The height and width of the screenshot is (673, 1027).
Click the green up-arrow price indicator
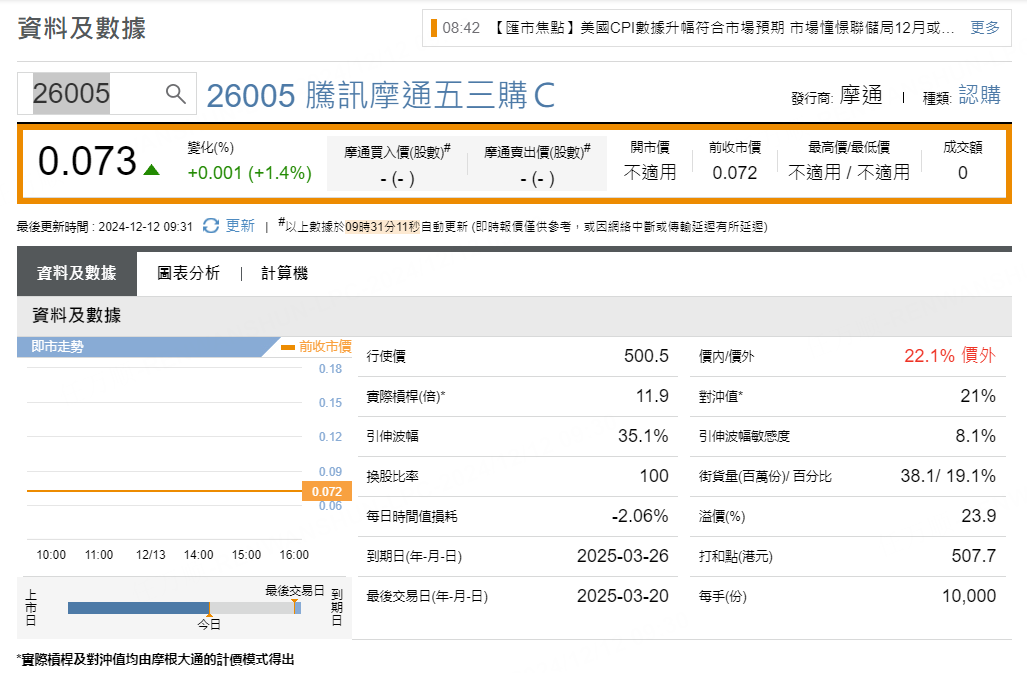[x=152, y=169]
